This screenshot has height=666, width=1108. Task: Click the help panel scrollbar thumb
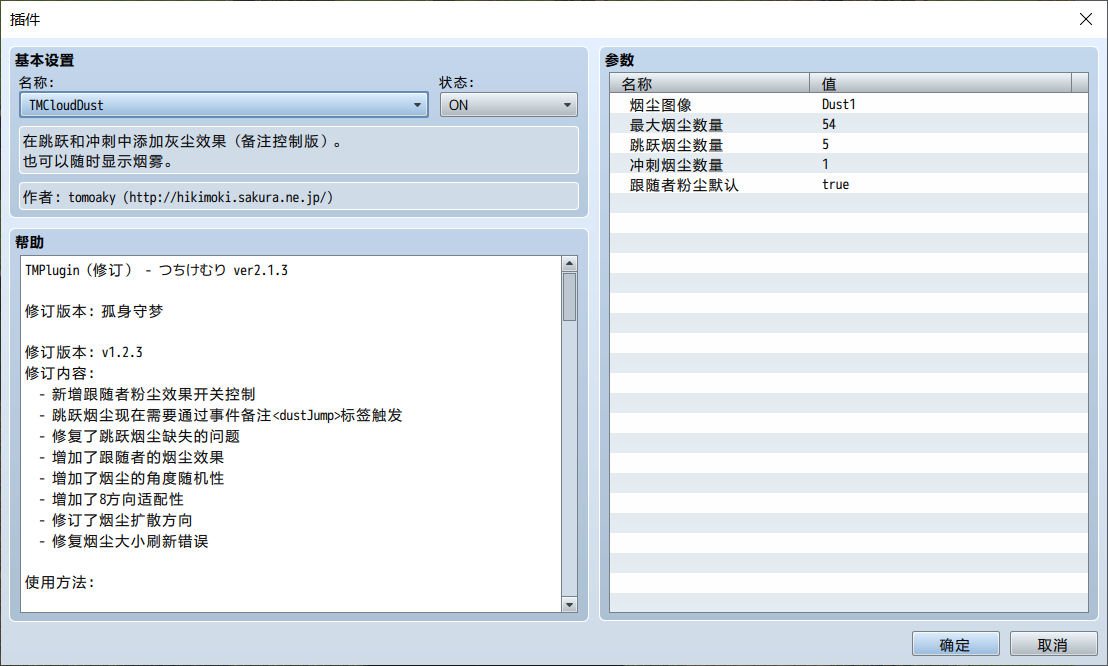point(570,297)
